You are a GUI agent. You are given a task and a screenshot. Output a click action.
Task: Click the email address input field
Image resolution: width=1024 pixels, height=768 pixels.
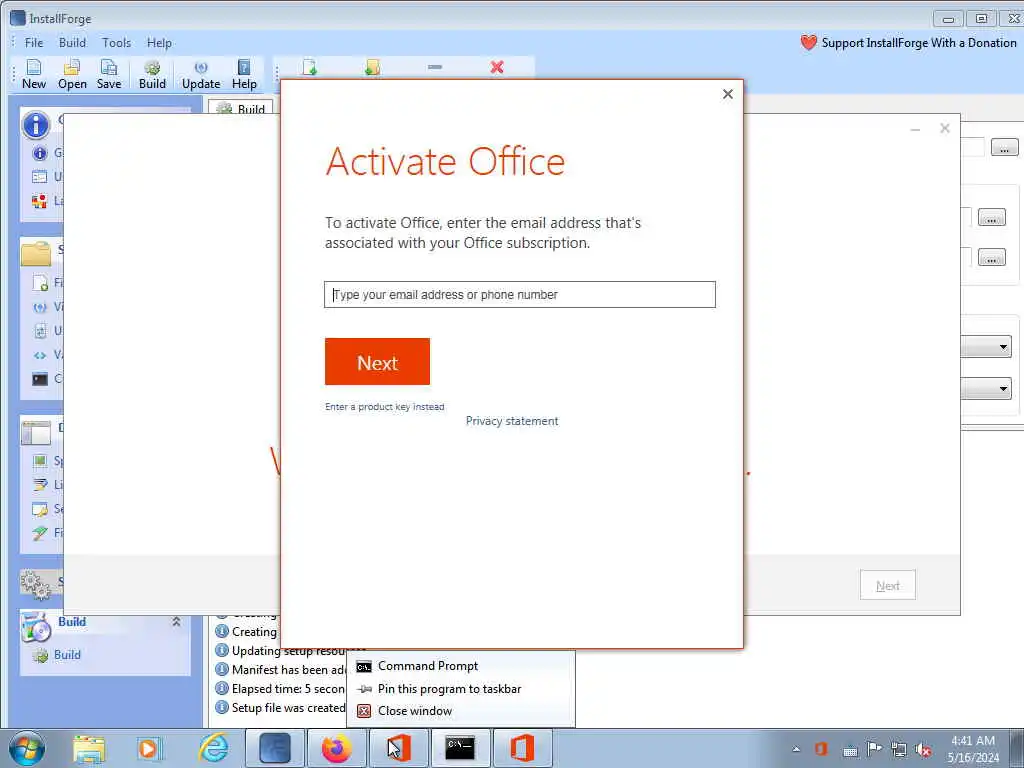pyautogui.click(x=520, y=295)
